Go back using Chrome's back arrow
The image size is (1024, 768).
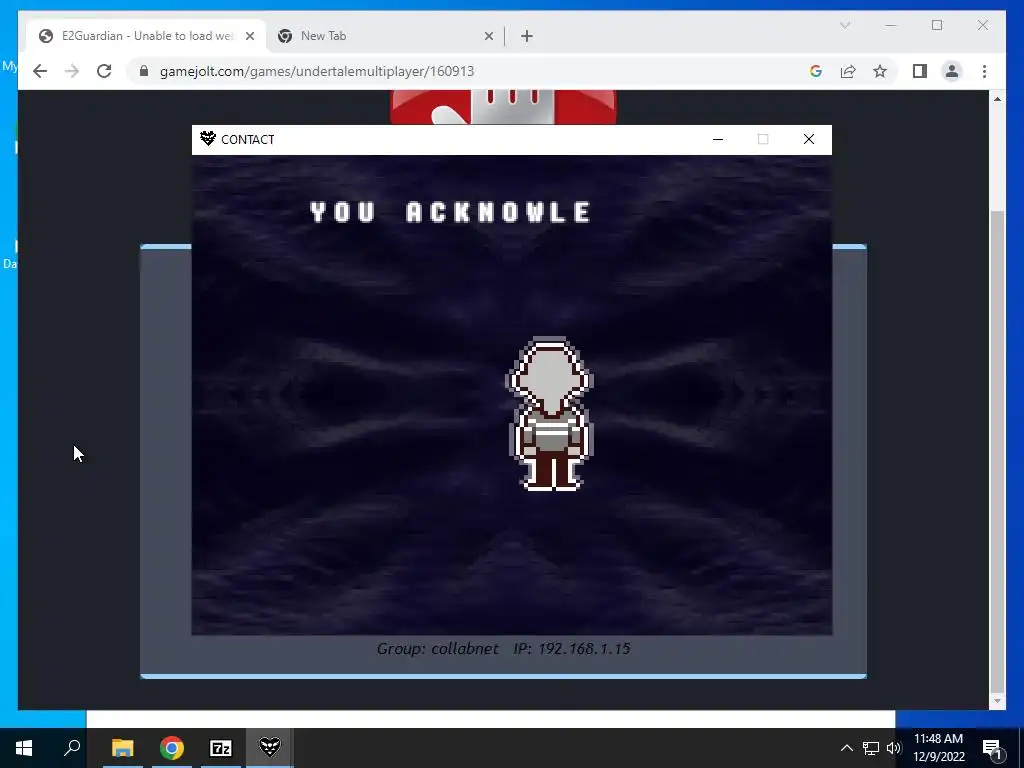pos(40,71)
